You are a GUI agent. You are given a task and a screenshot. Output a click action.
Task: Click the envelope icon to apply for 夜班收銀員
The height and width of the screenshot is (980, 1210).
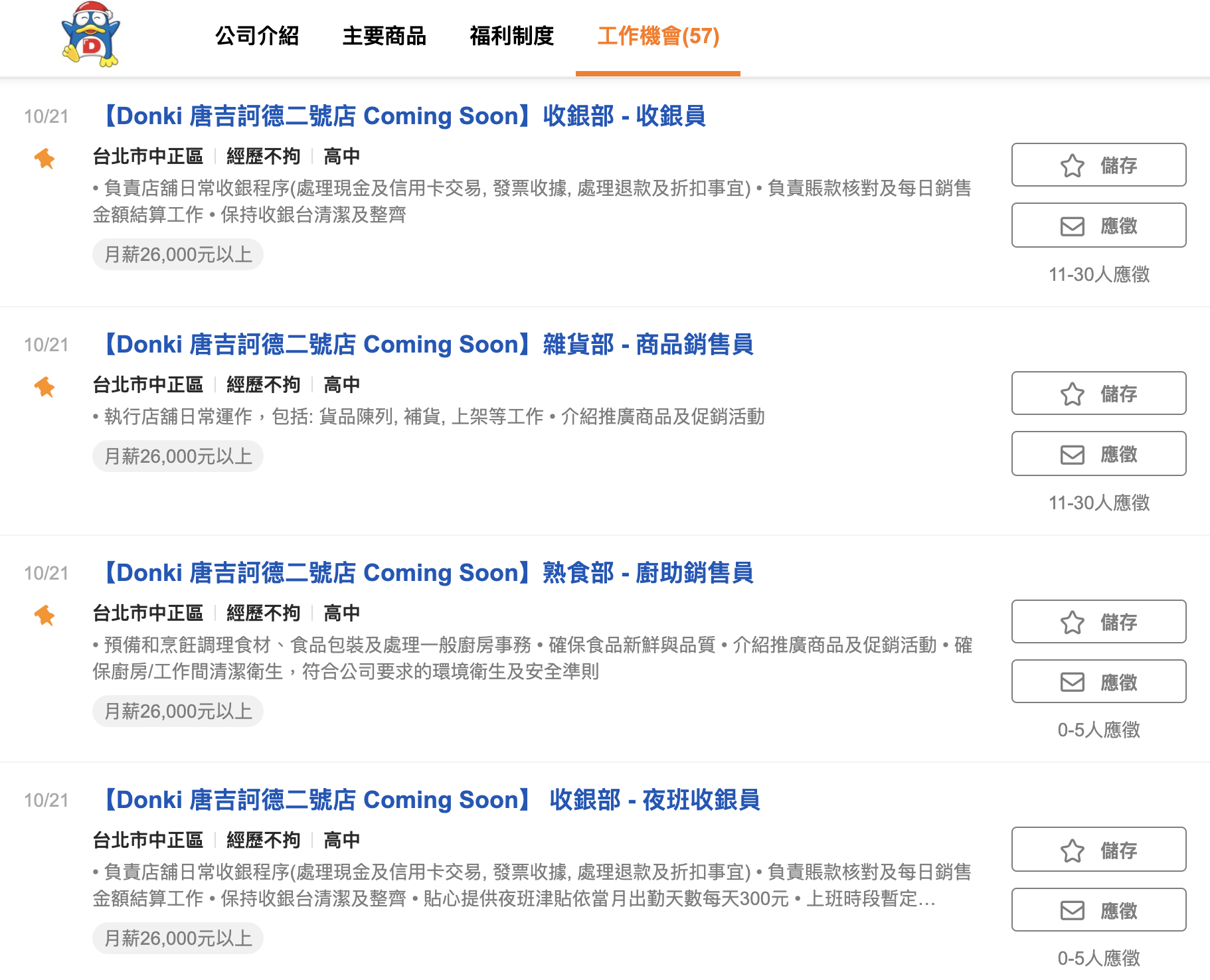[x=1072, y=910]
